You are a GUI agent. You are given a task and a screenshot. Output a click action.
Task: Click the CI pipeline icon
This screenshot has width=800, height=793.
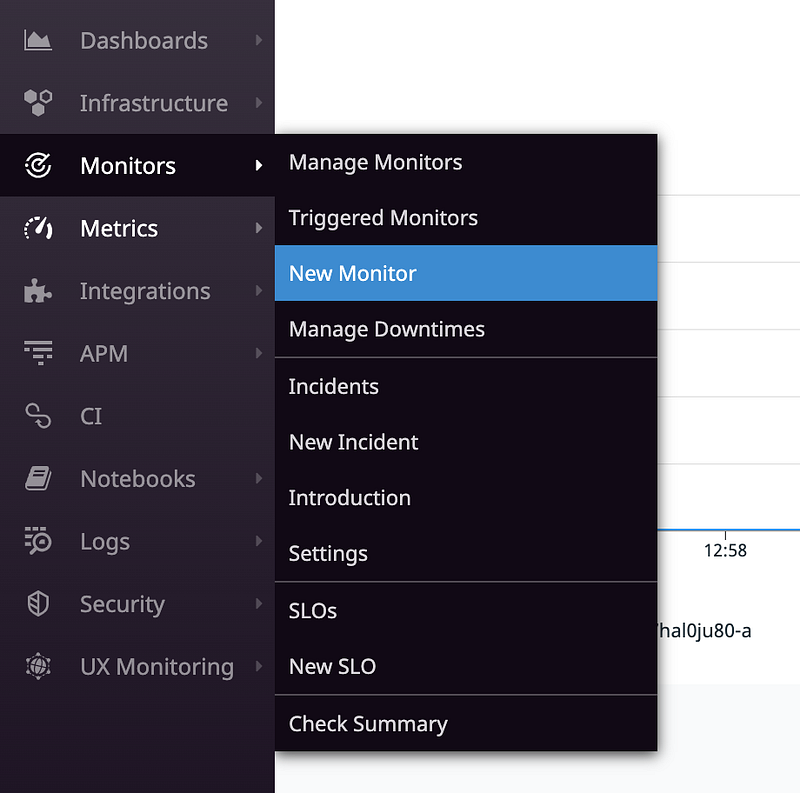[38, 416]
